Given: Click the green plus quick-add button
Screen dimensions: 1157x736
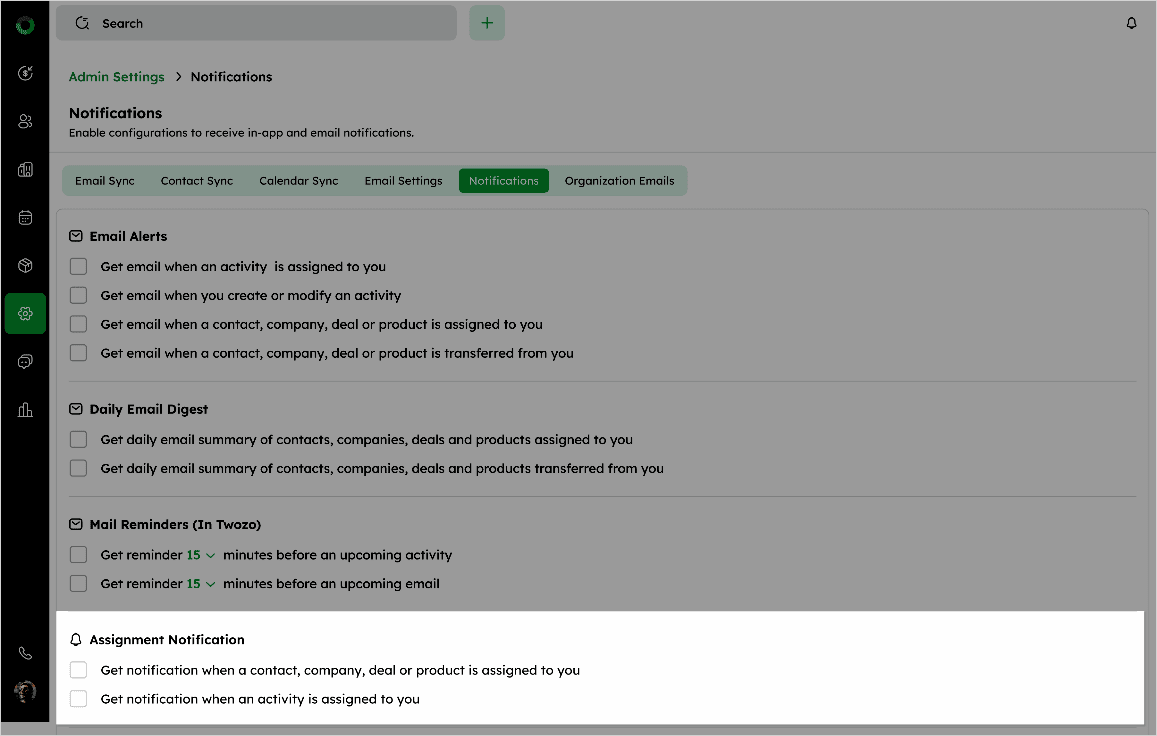Looking at the screenshot, I should 487,23.
